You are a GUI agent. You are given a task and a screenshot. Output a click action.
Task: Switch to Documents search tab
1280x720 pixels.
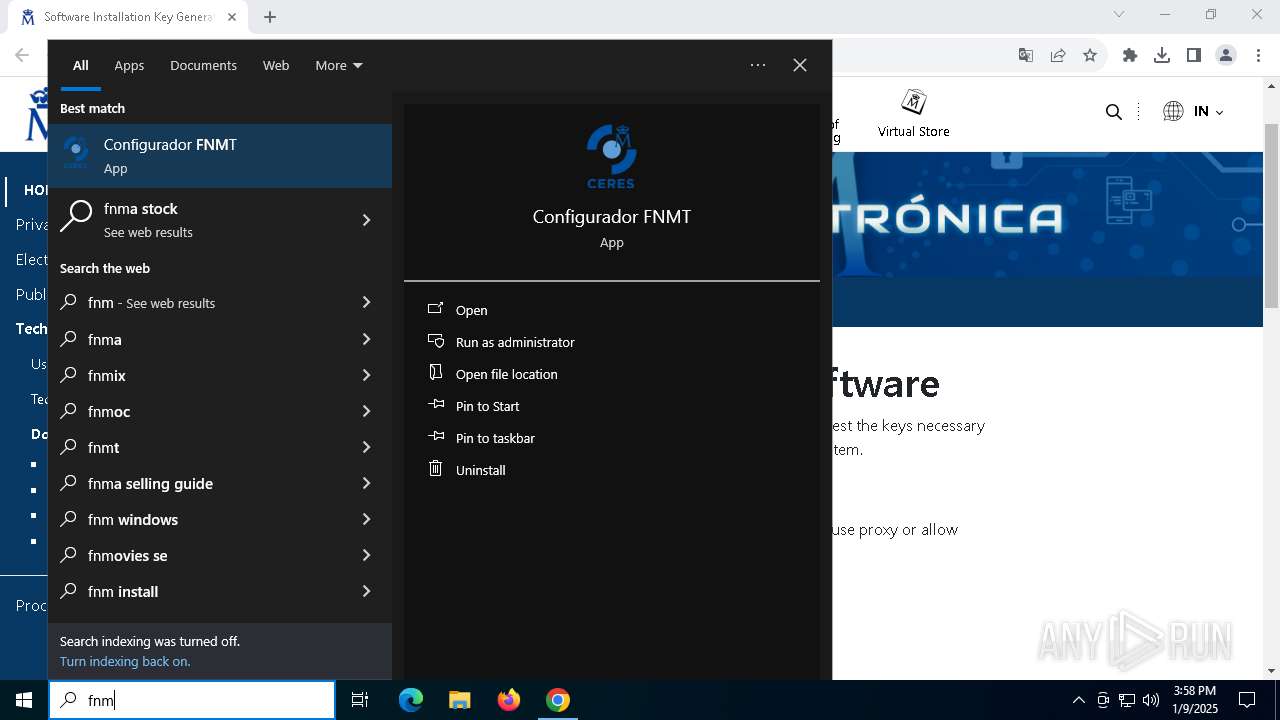tap(203, 65)
